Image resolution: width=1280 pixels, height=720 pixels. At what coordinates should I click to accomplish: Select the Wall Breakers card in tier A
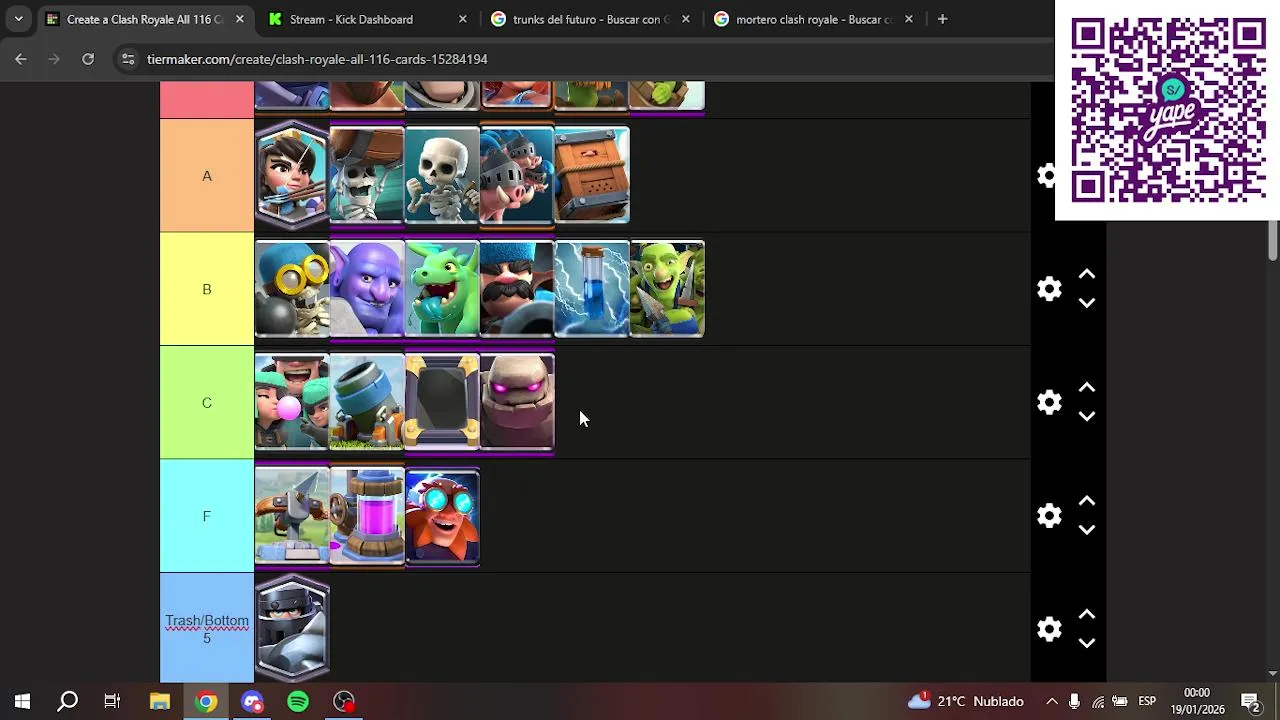pos(367,176)
